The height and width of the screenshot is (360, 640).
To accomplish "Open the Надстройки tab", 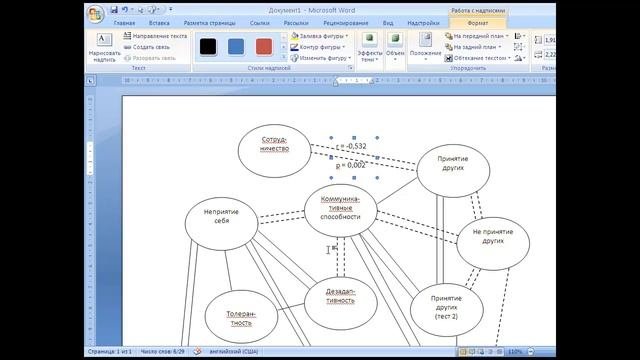I will [x=423, y=23].
